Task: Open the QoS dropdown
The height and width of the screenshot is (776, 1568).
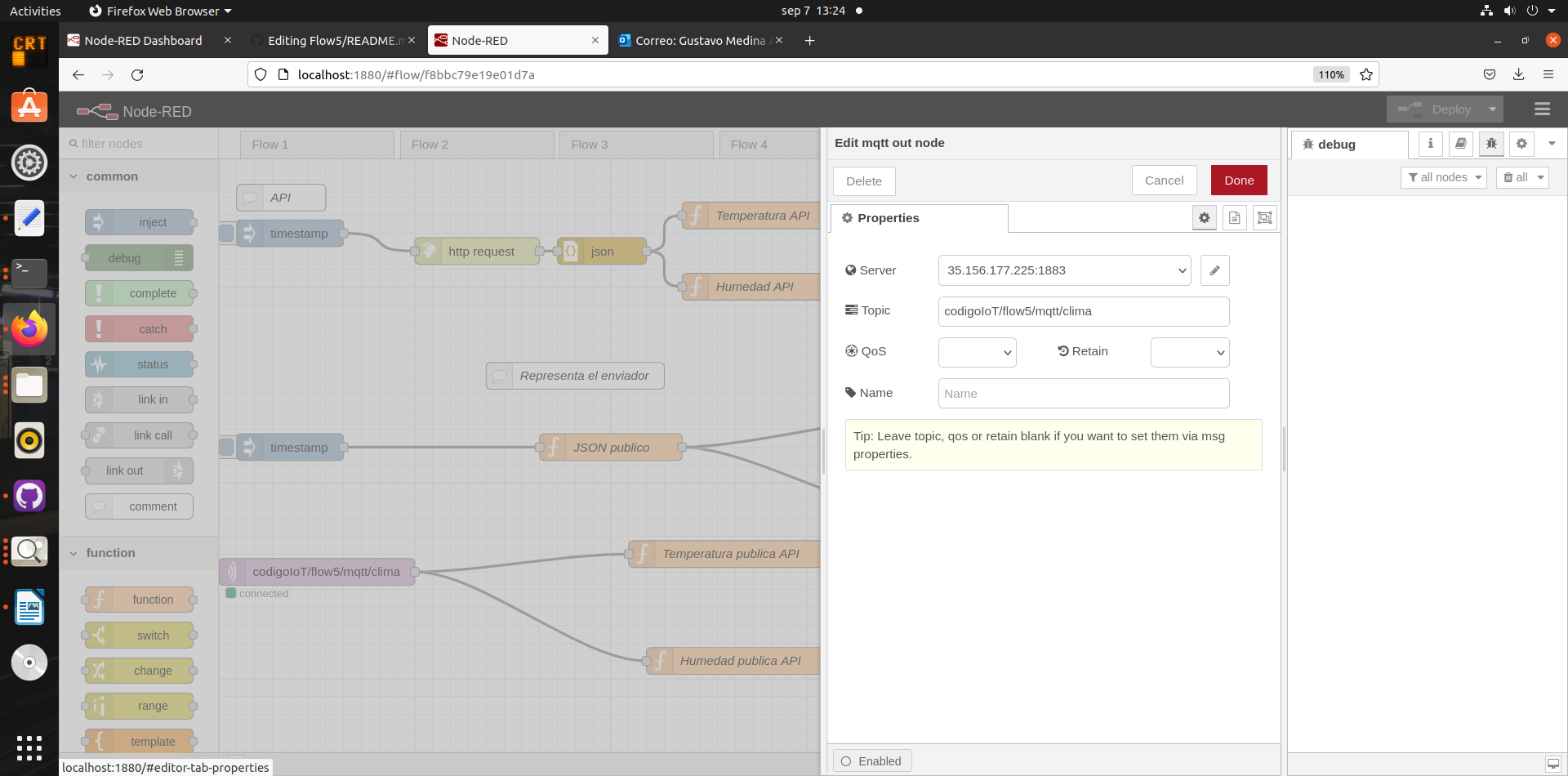Action: (x=977, y=352)
